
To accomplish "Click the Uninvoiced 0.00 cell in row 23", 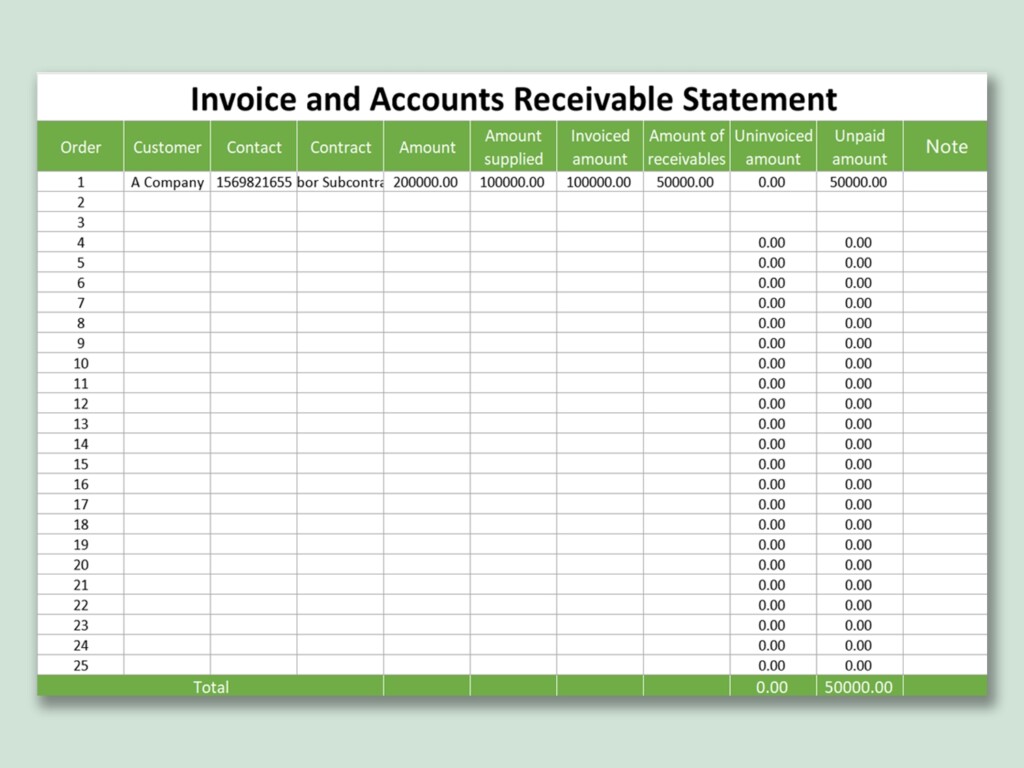I will point(772,626).
